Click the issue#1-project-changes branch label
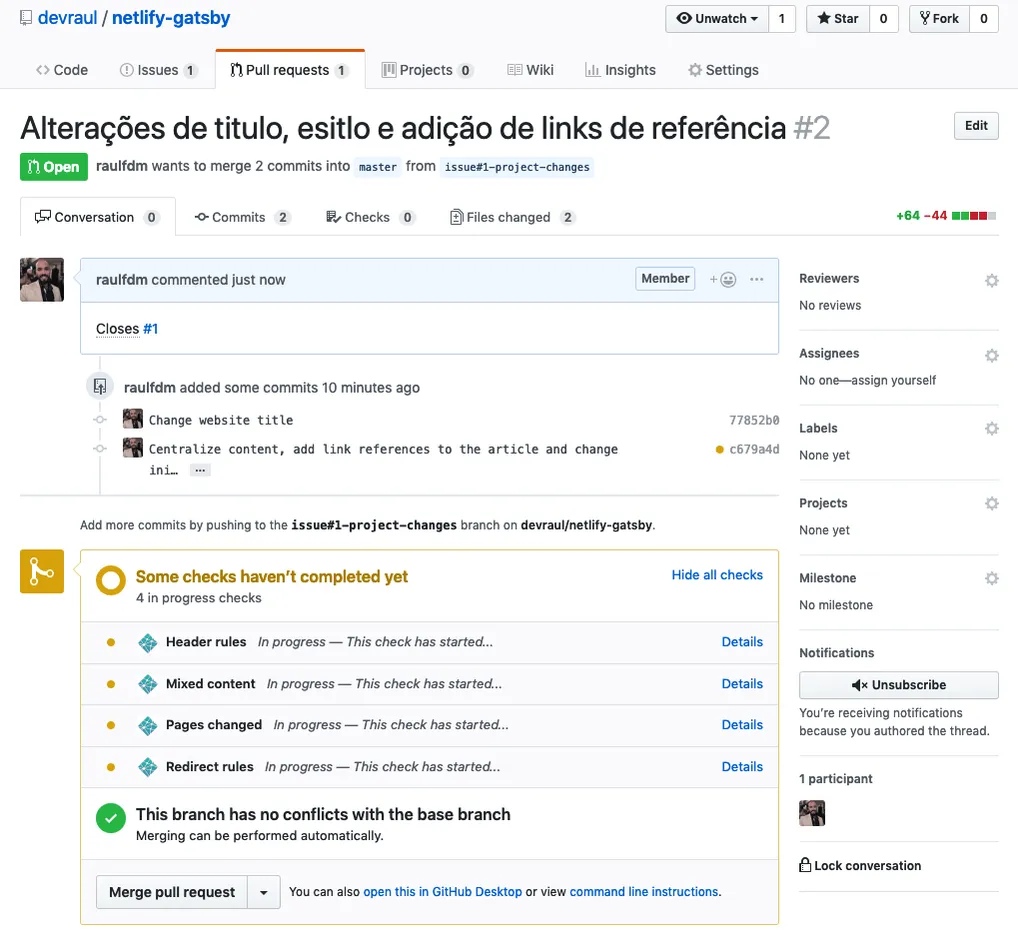 click(x=517, y=167)
